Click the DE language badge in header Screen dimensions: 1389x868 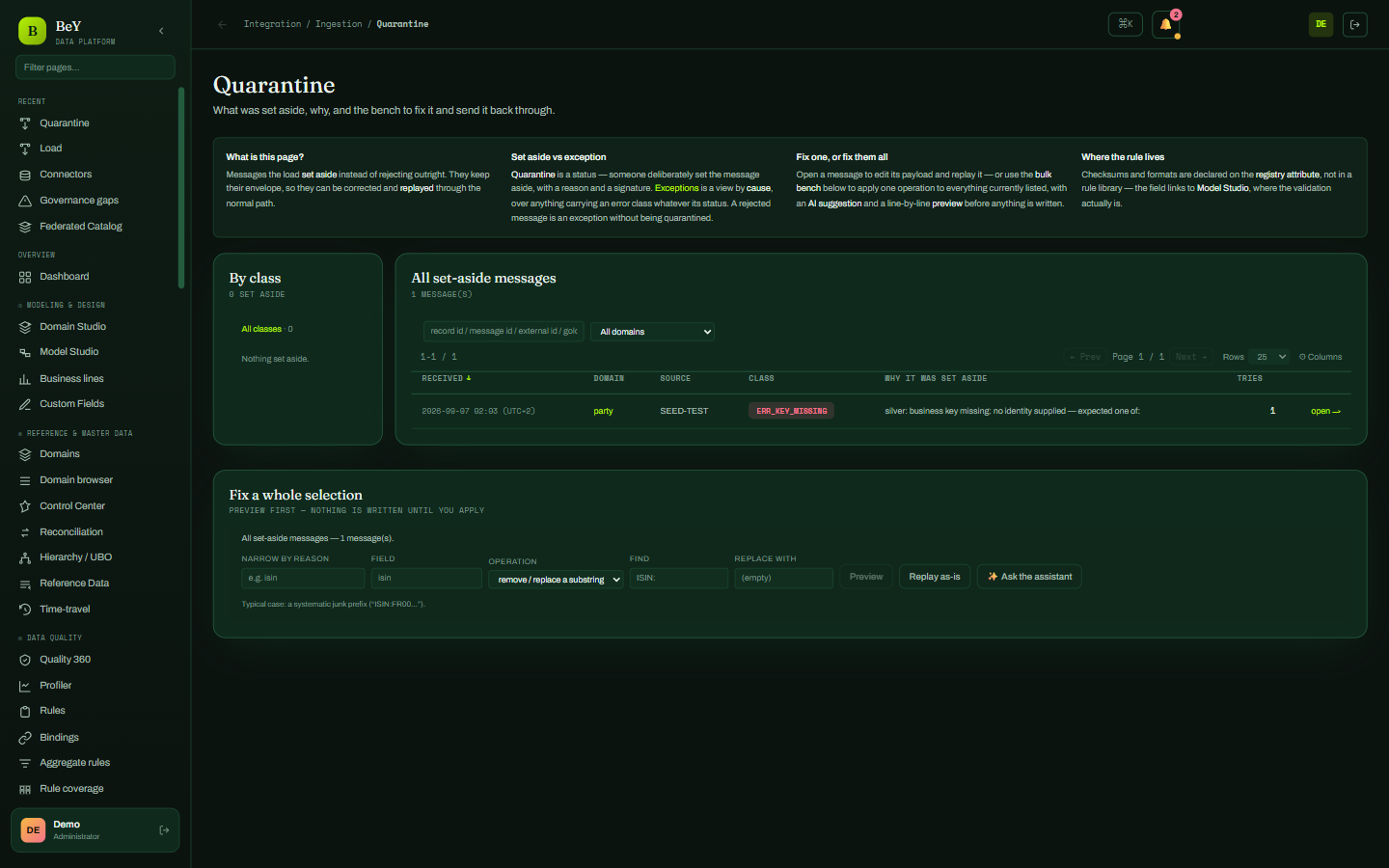tap(1321, 24)
